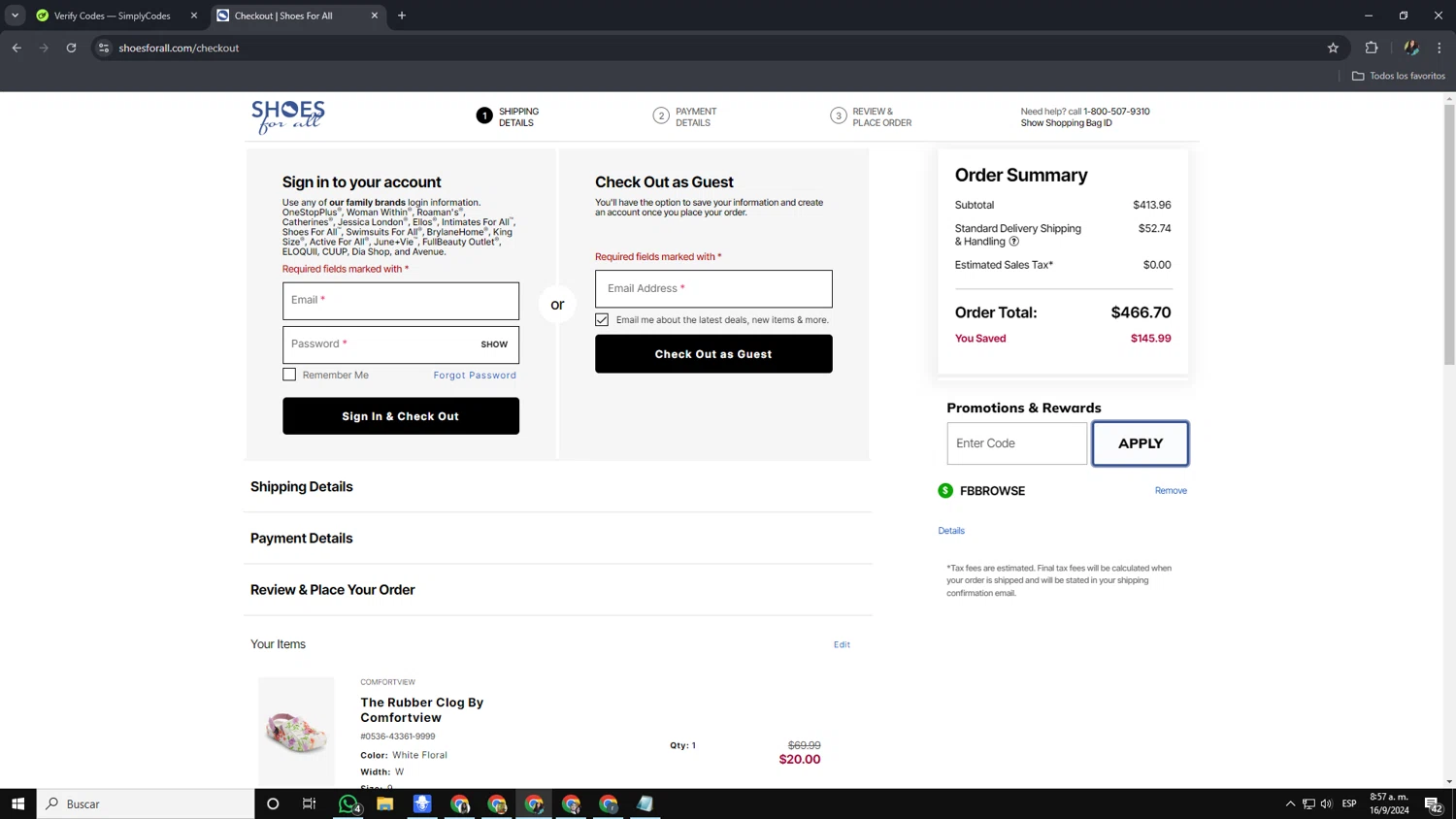The image size is (1456, 819).
Task: Click the step 1 Shipping Details circle icon
Action: pos(484,116)
